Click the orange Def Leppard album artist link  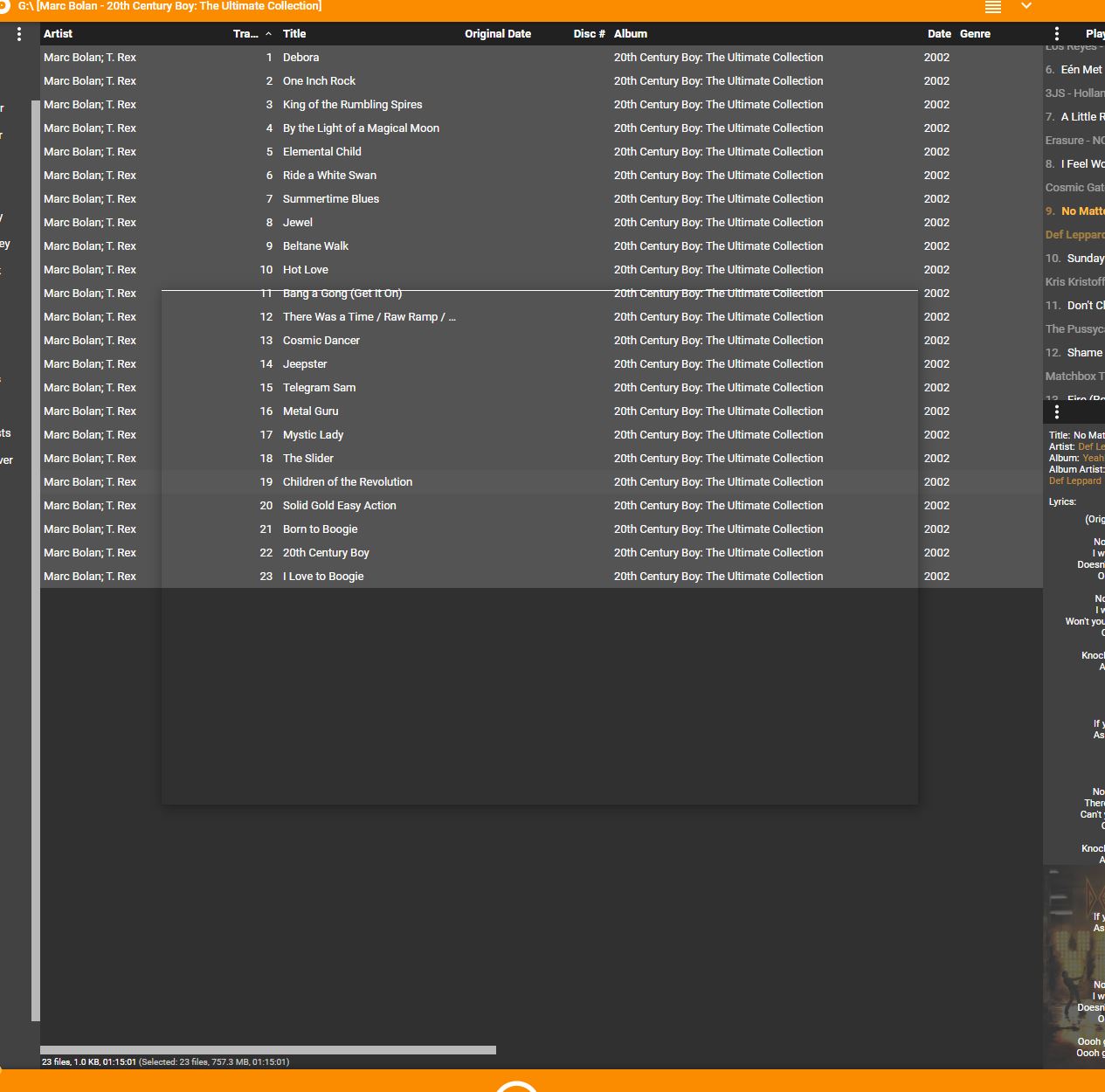tap(1075, 481)
